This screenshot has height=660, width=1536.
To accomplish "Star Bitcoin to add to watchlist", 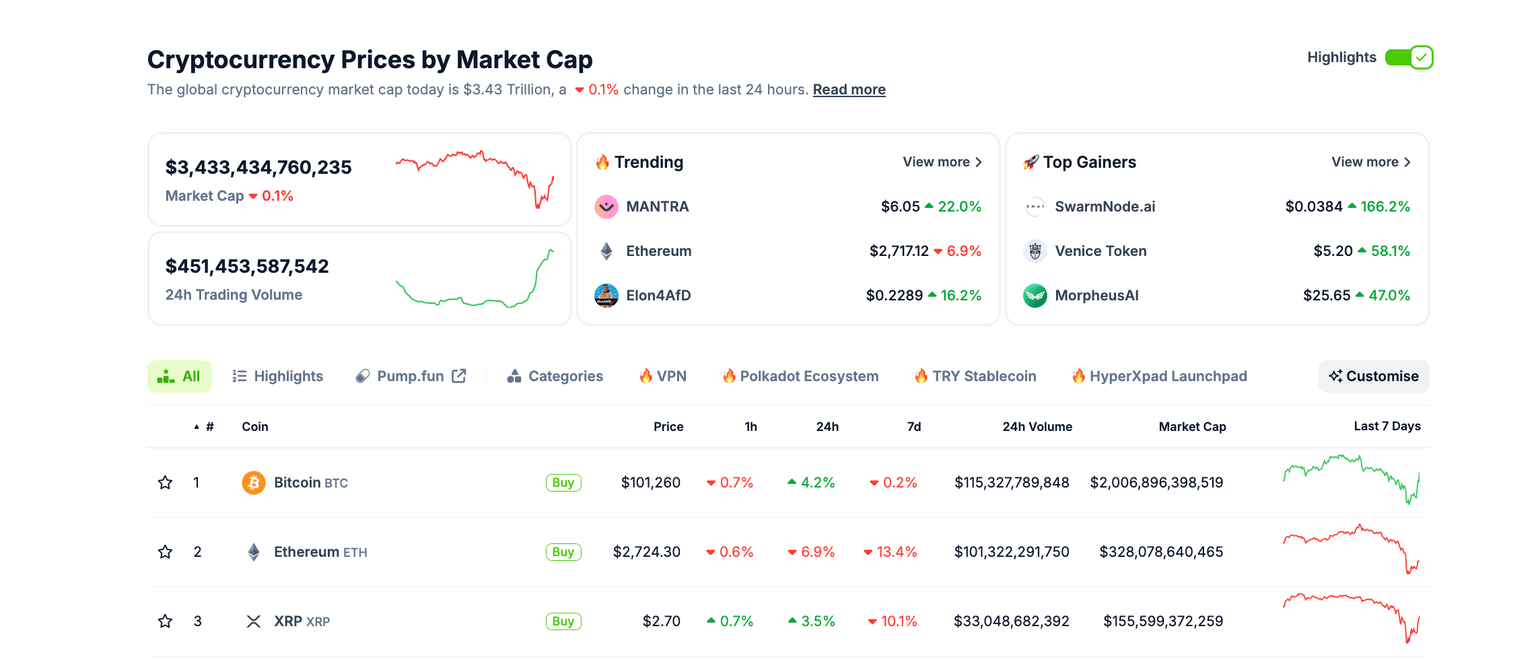I will [165, 482].
